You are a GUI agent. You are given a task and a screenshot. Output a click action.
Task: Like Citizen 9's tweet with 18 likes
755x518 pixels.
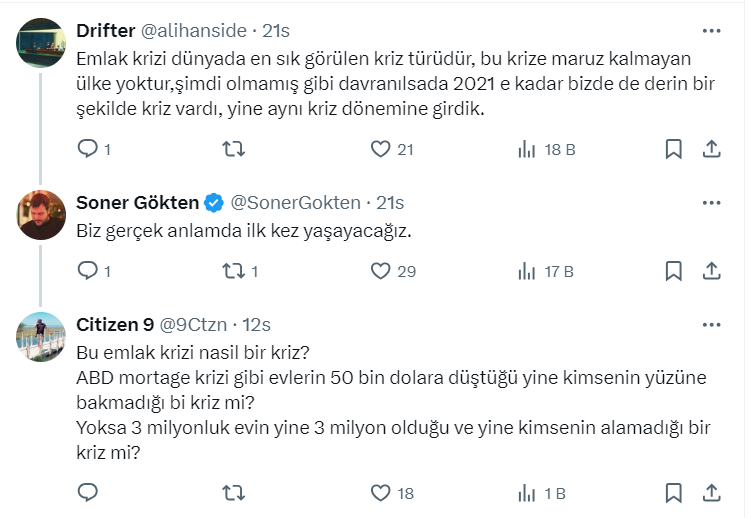click(x=380, y=492)
